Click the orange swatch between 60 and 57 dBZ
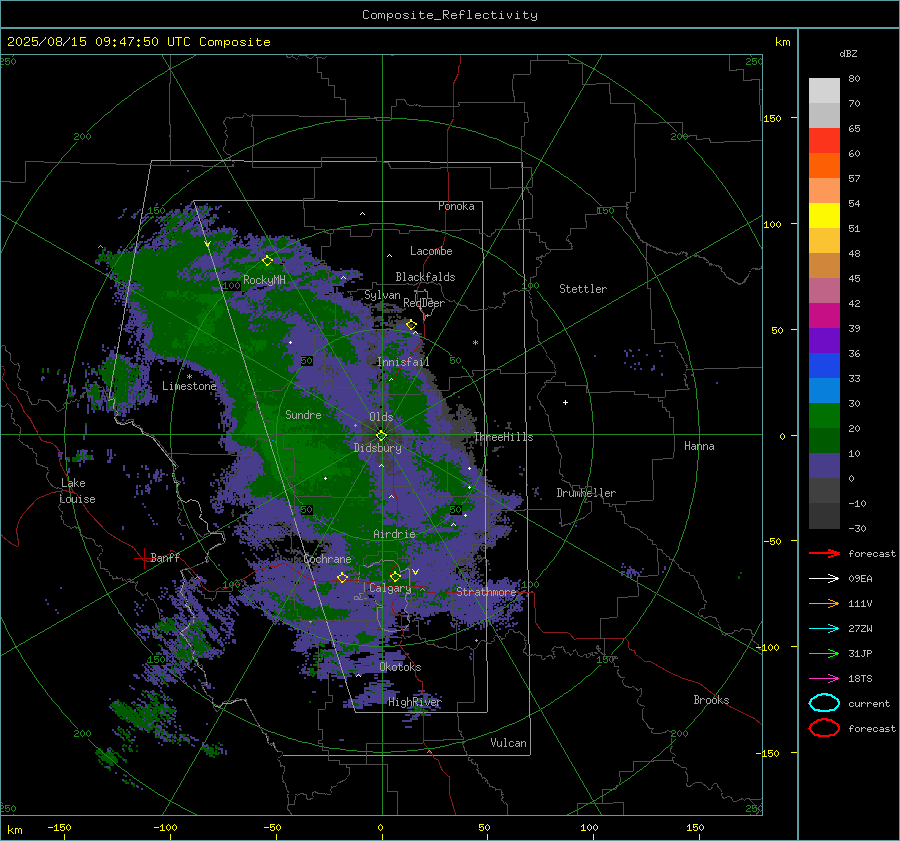Viewport: 900px width, 841px height. click(824, 166)
